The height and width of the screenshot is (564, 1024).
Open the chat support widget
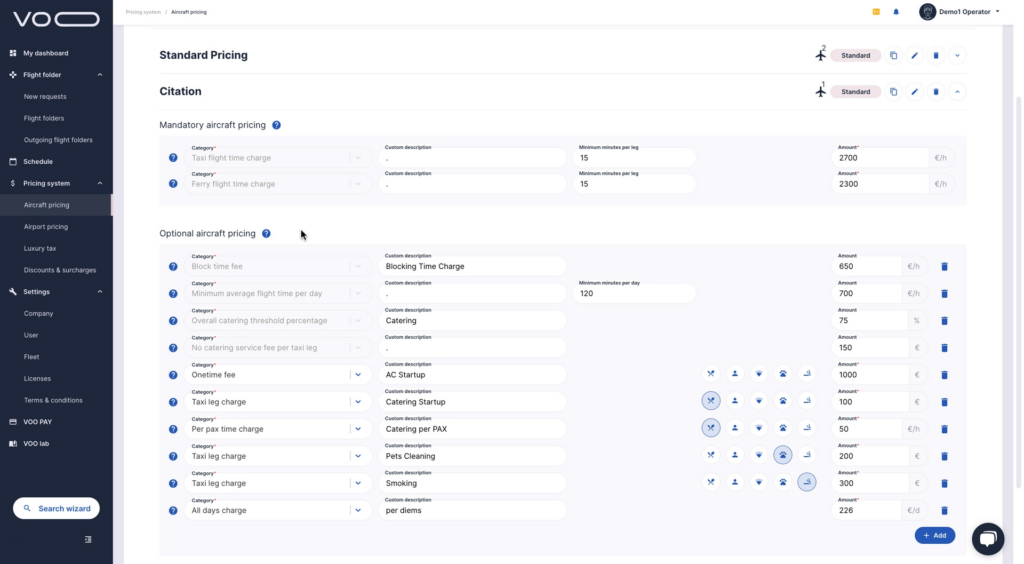pos(987,538)
